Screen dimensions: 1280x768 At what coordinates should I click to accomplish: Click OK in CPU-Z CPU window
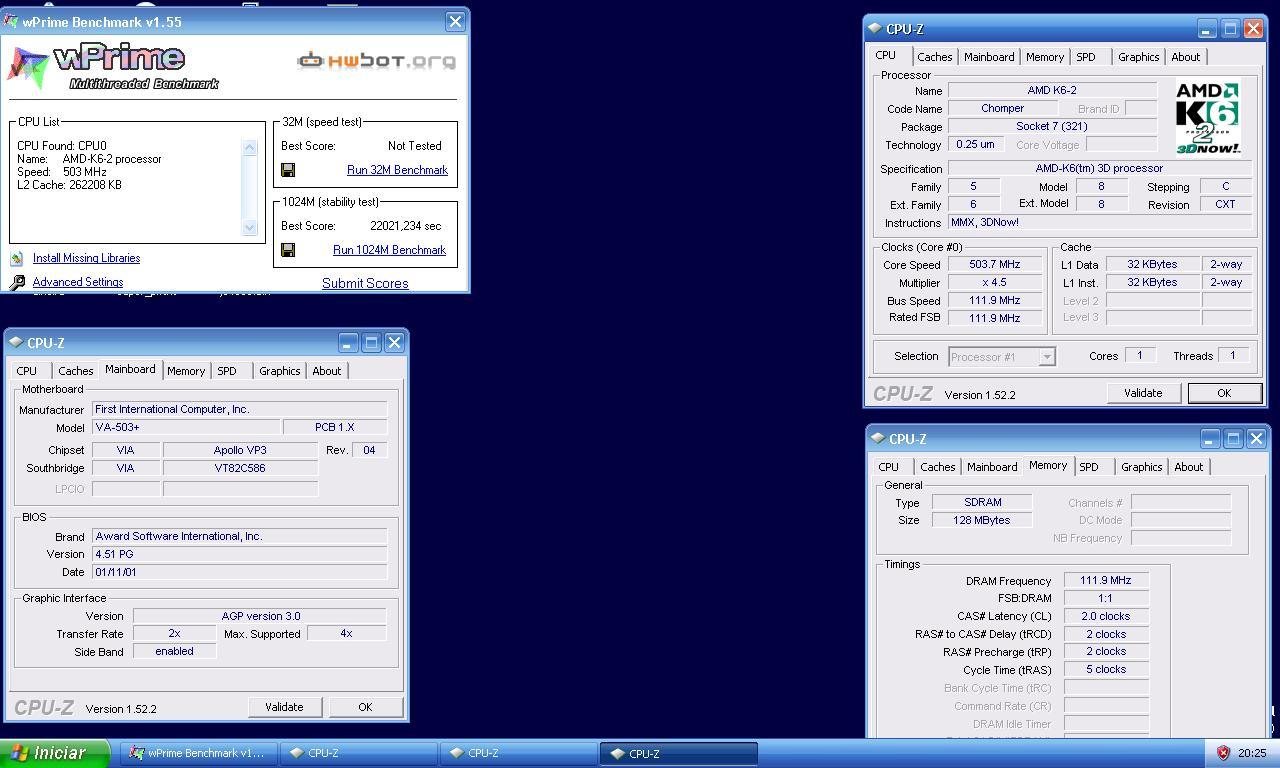coord(1223,393)
